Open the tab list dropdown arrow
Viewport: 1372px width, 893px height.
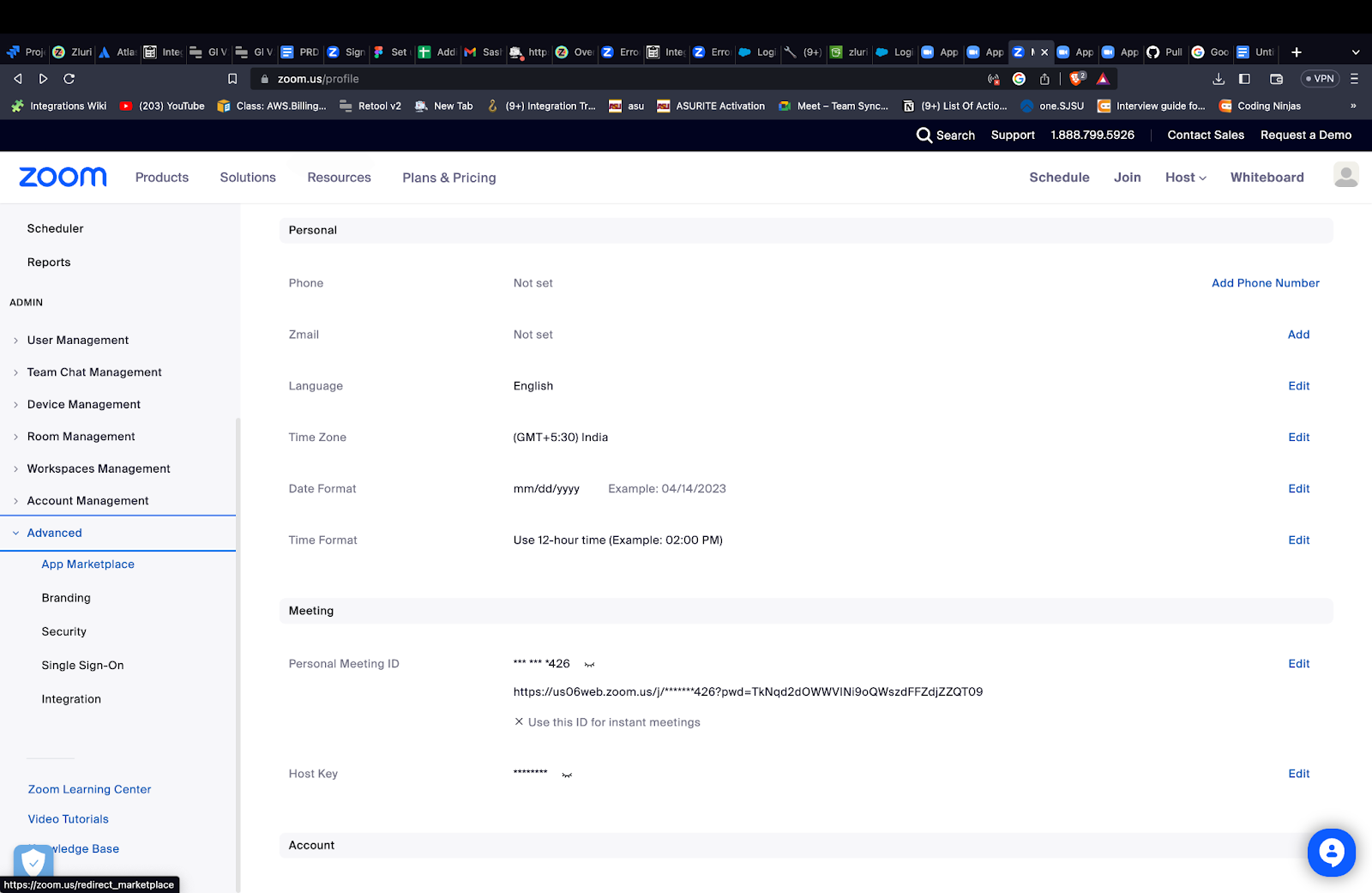coord(1356,52)
